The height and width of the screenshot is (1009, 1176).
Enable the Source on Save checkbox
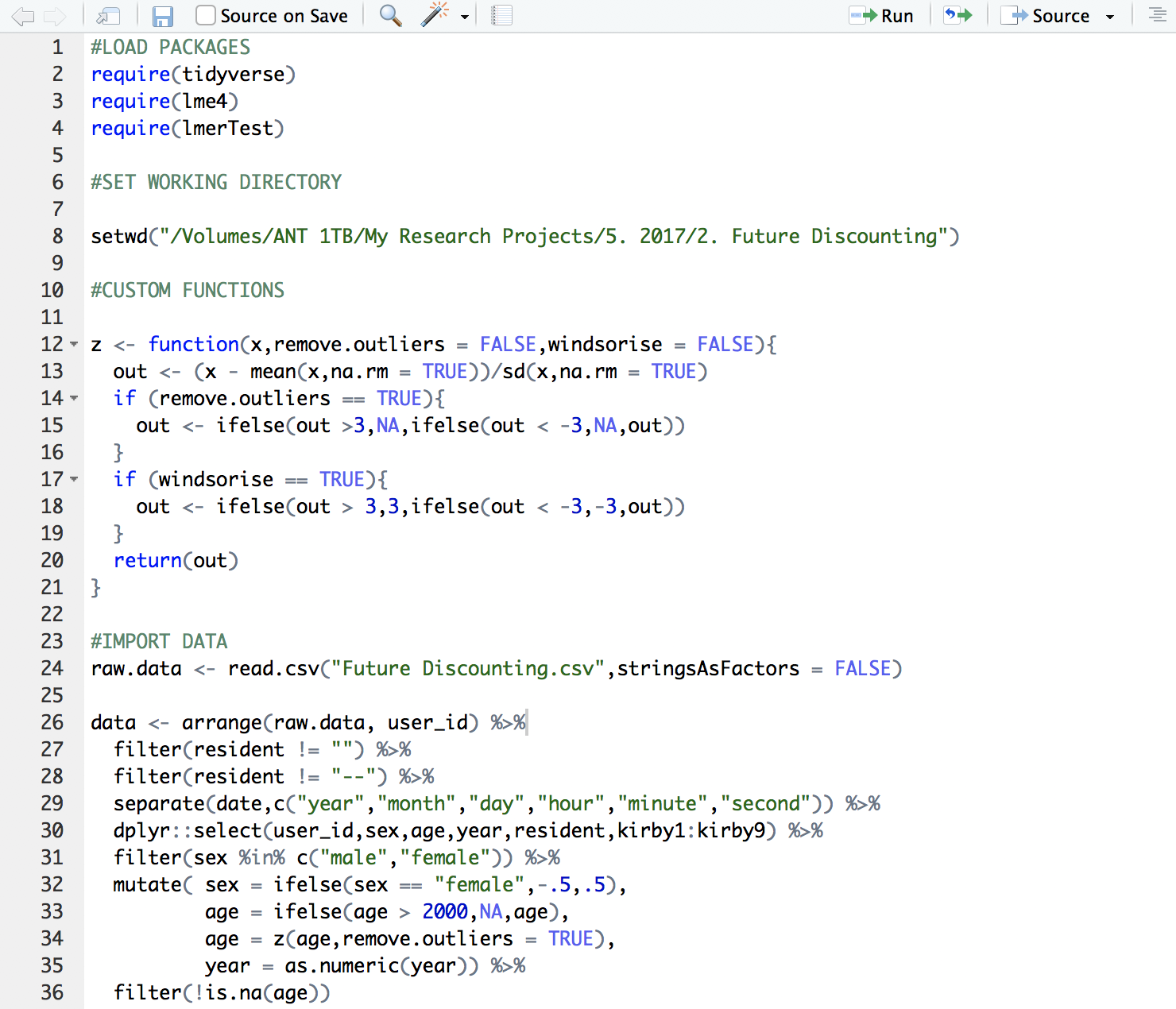click(206, 16)
